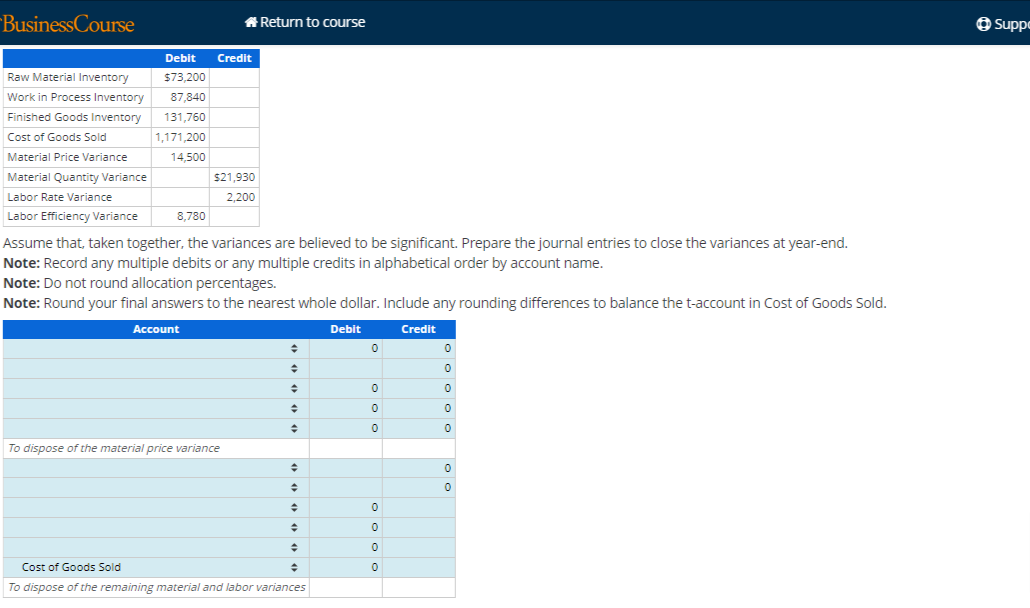Click Credit header of the journal entry table
This screenshot has width=1030, height=608.
[x=418, y=330]
